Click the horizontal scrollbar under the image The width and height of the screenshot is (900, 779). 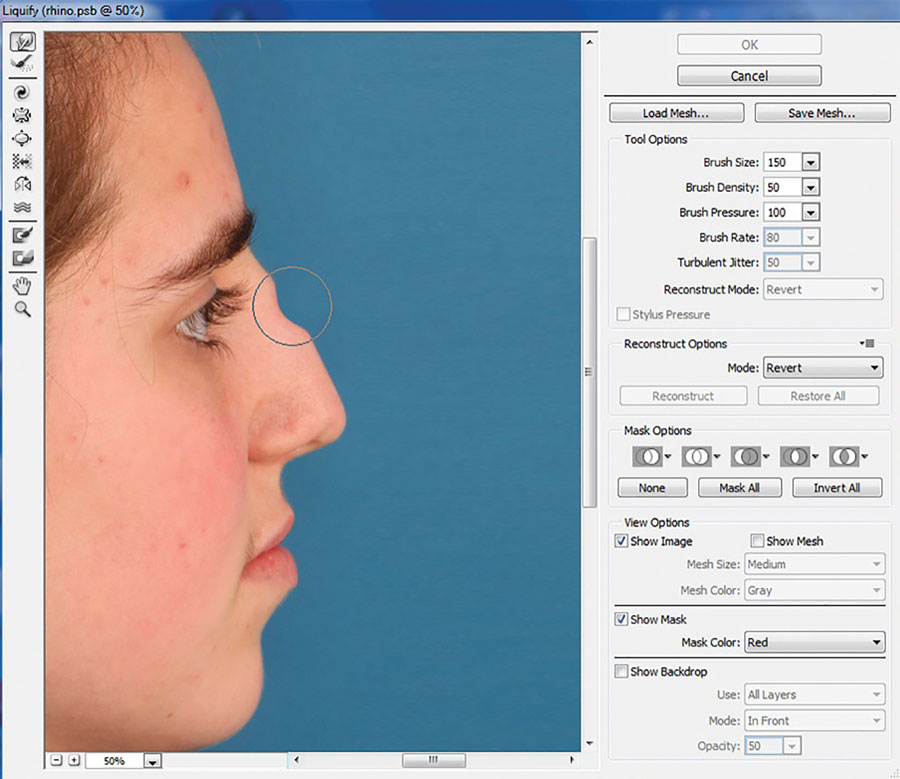click(x=432, y=761)
